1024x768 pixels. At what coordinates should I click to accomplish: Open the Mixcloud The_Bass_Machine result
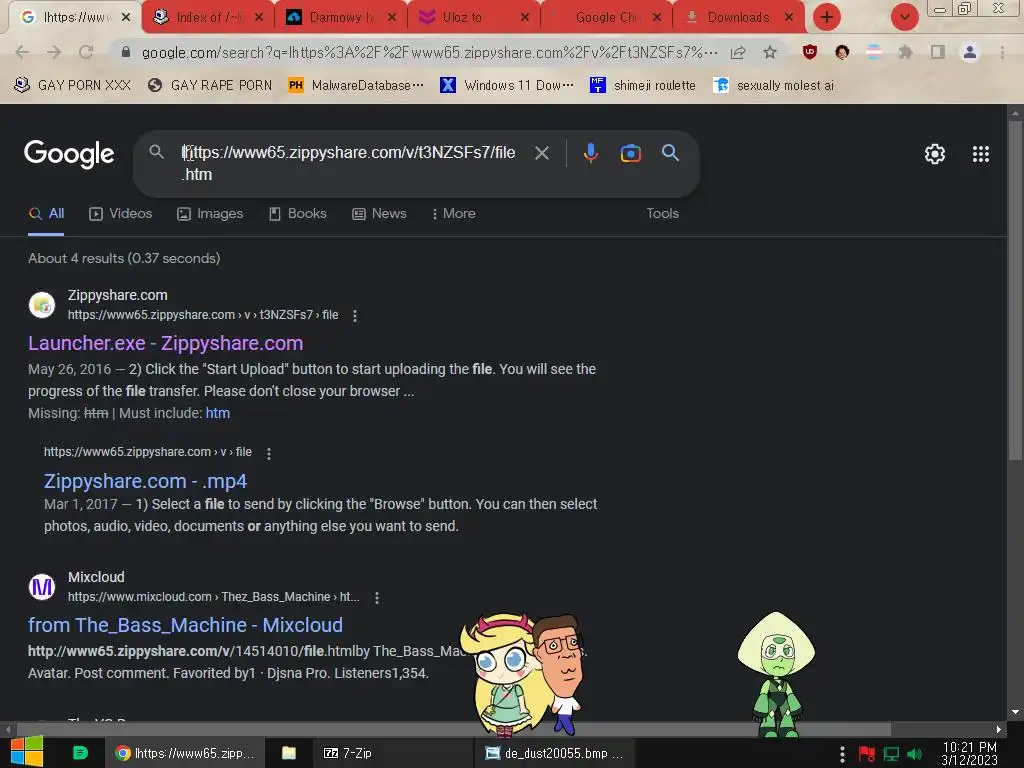point(185,625)
